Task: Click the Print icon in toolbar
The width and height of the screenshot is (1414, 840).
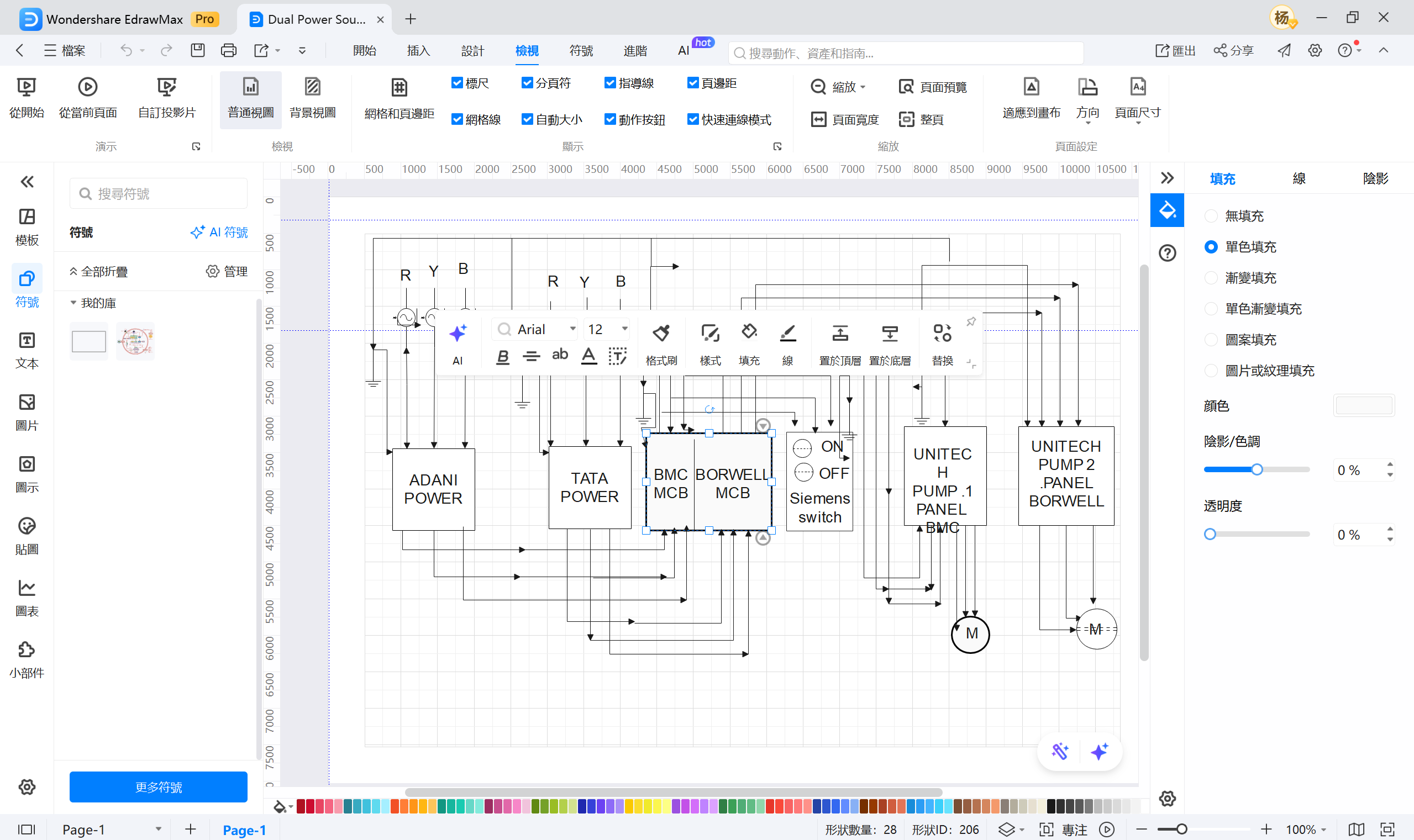Action: coord(228,51)
